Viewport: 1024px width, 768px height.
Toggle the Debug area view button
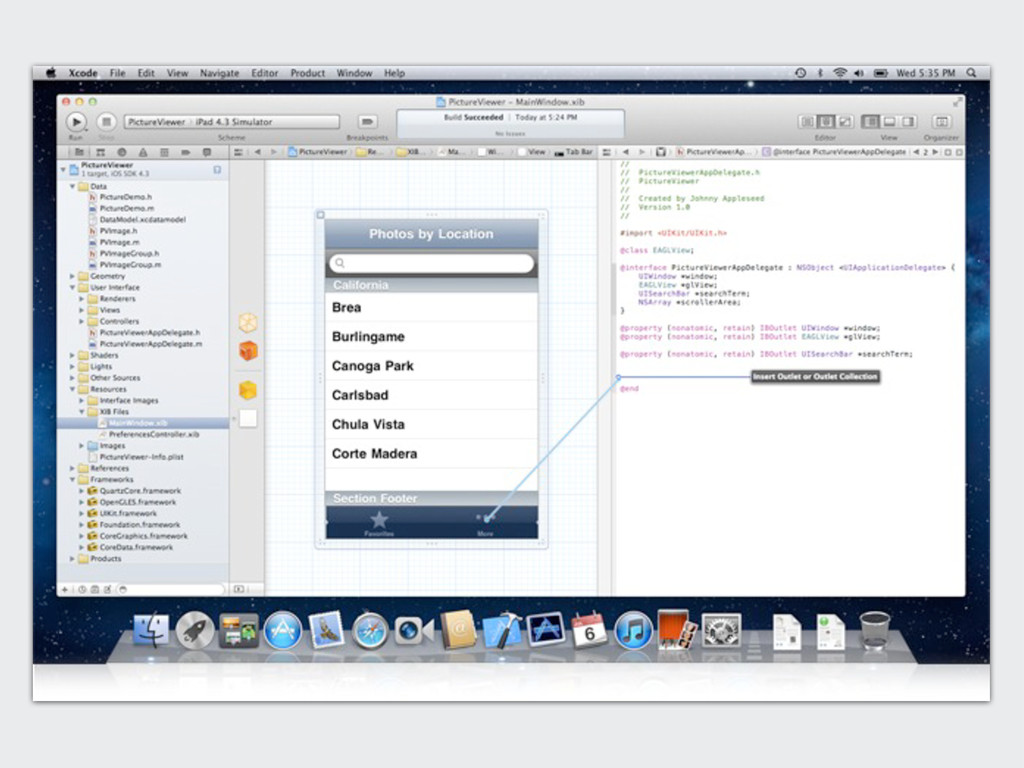(889, 121)
